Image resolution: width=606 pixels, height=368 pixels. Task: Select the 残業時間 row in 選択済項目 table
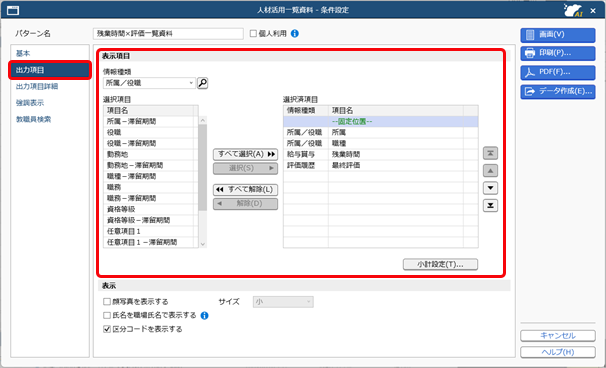coord(381,154)
